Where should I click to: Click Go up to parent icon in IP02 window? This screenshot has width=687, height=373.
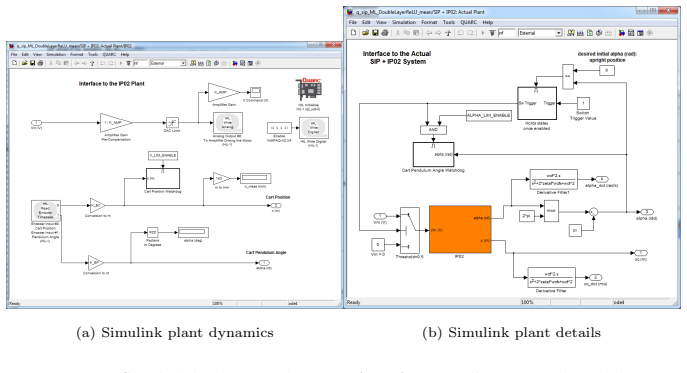[92, 63]
